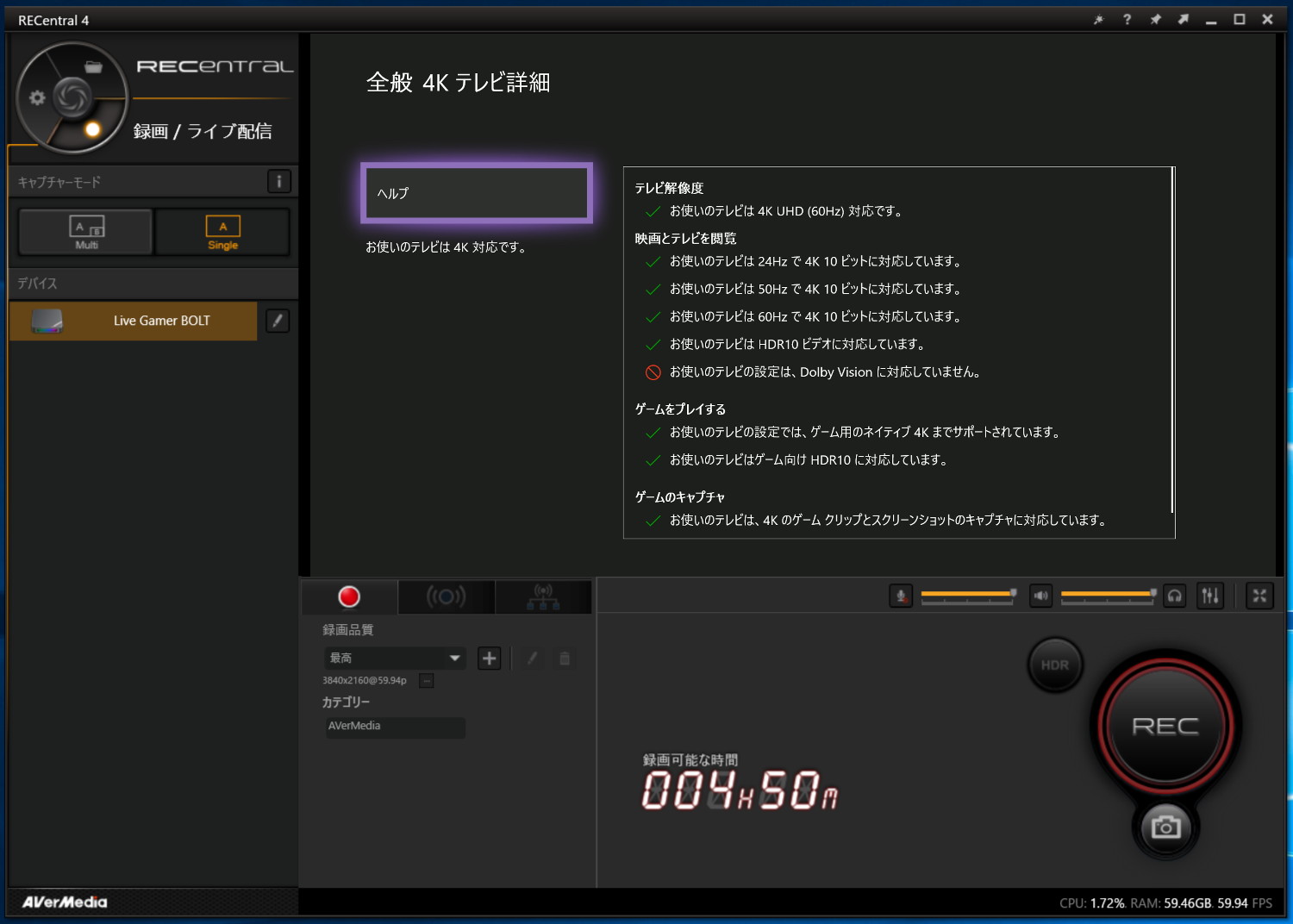Select the Live Gamer BOLT device
This screenshot has height=924, width=1293.
[x=134, y=321]
